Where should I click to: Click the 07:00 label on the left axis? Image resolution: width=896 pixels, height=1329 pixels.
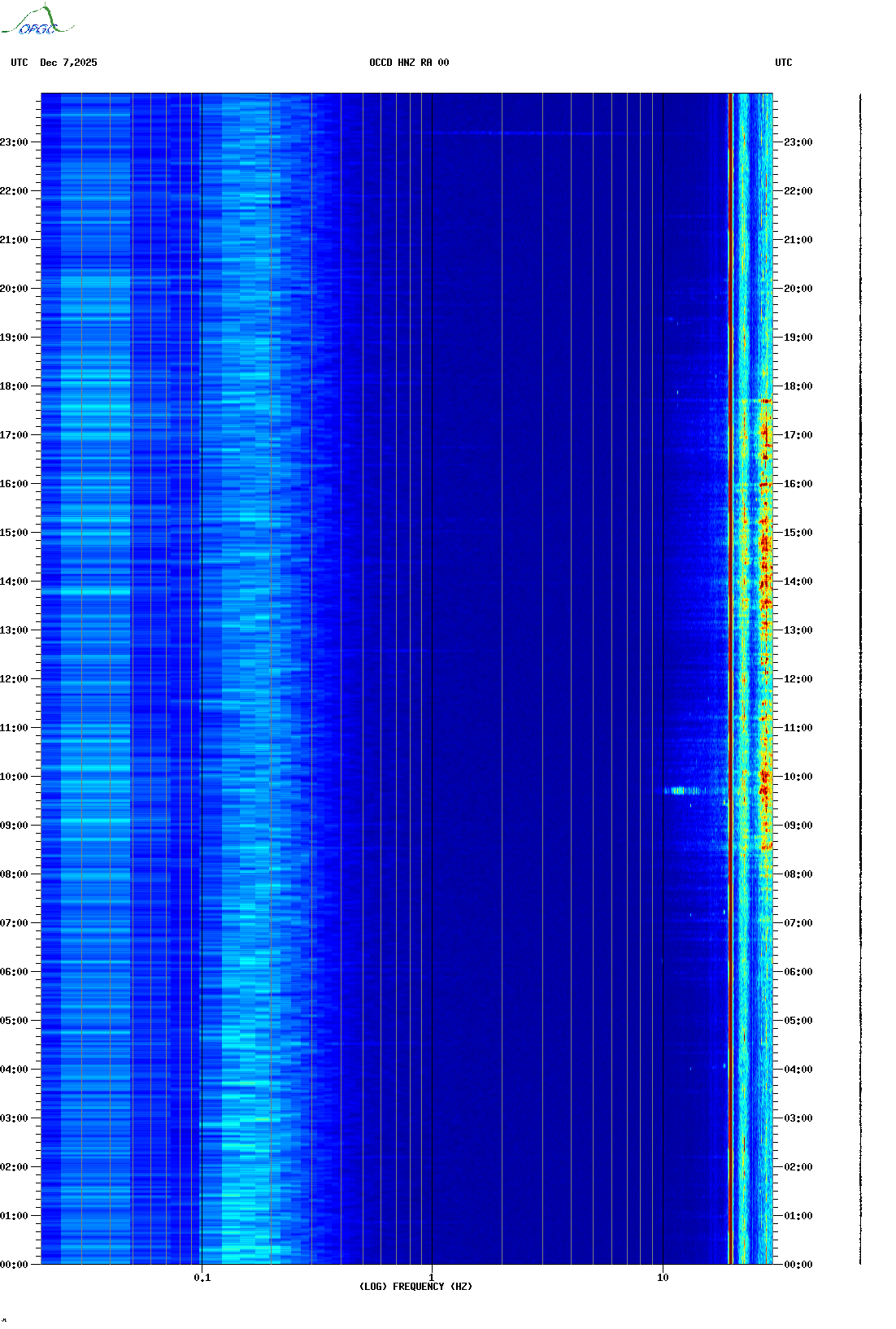pyautogui.click(x=14, y=923)
